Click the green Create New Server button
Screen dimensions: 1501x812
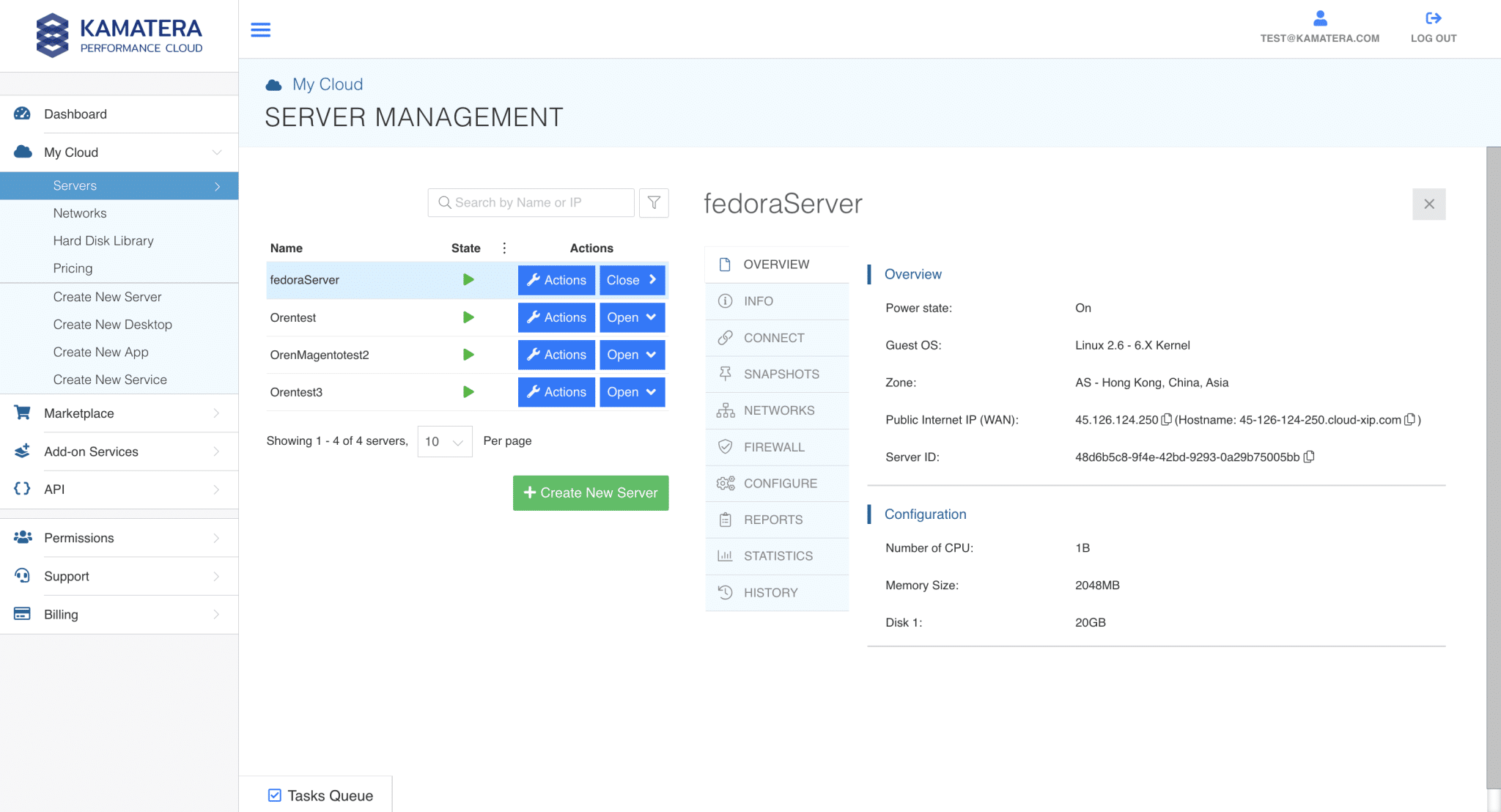(x=591, y=493)
